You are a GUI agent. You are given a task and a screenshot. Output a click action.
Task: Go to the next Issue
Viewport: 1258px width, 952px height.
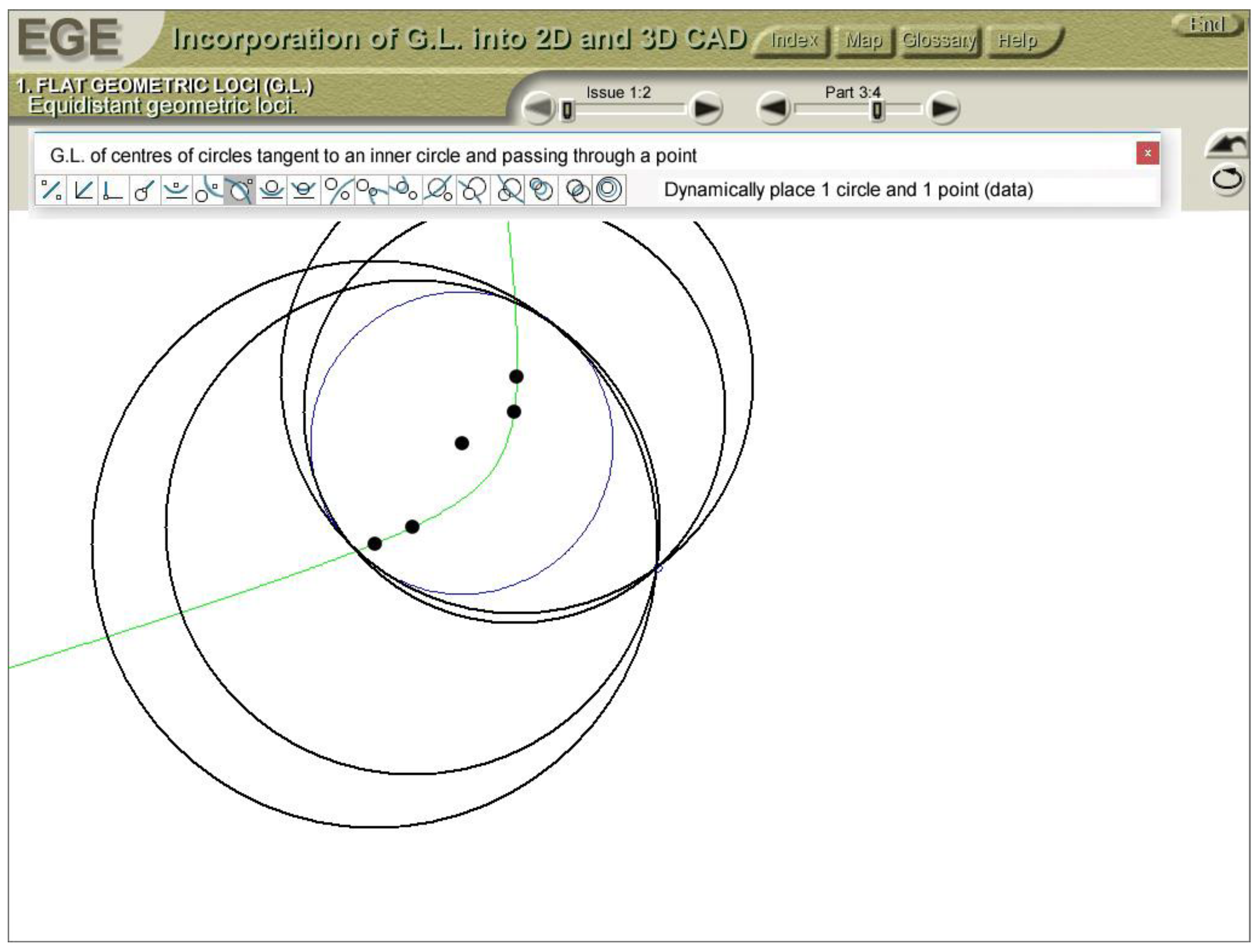pos(705,108)
